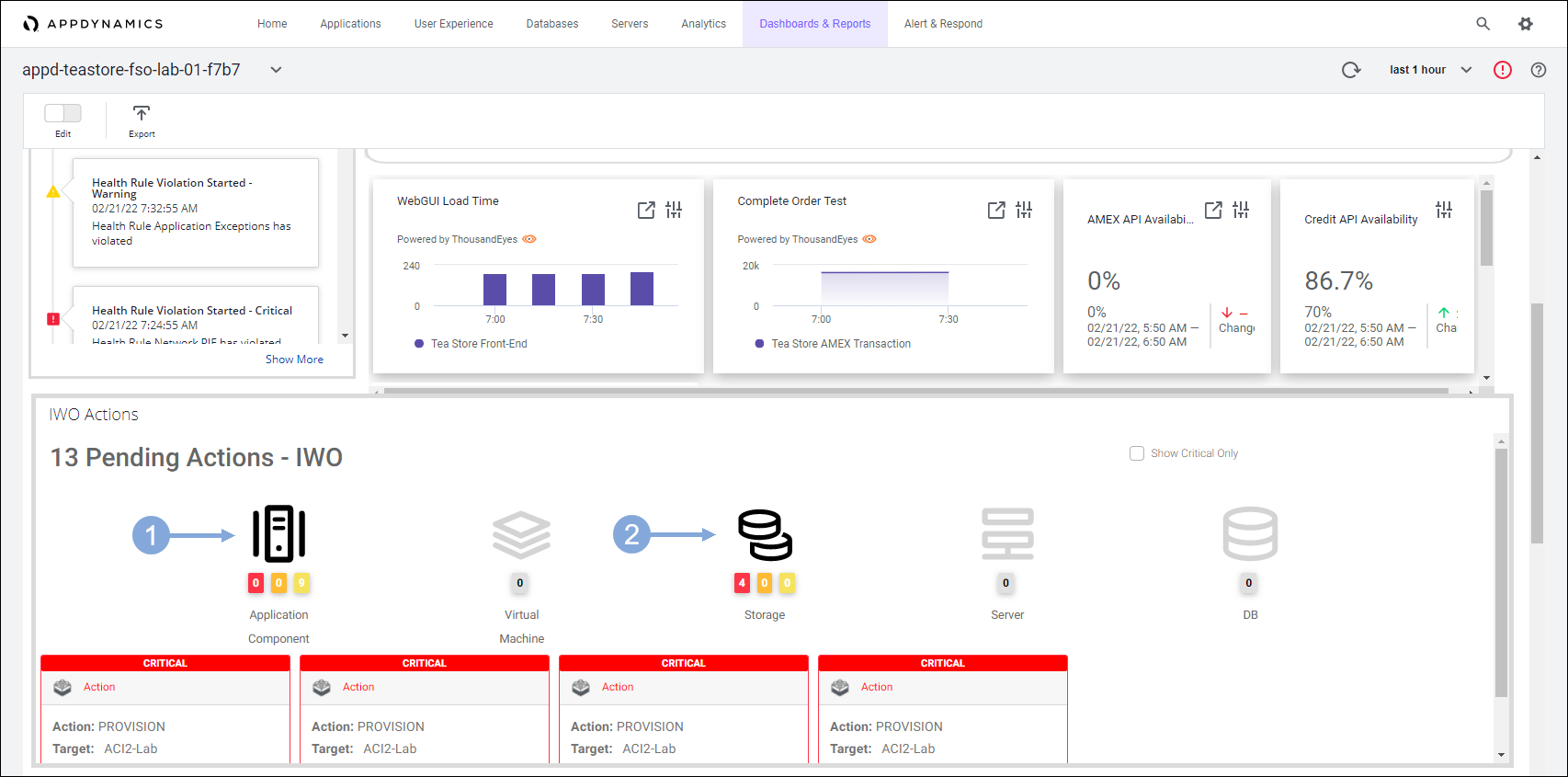This screenshot has width=1568, height=777.
Task: Click the red alert warning icon
Action: click(x=1503, y=70)
